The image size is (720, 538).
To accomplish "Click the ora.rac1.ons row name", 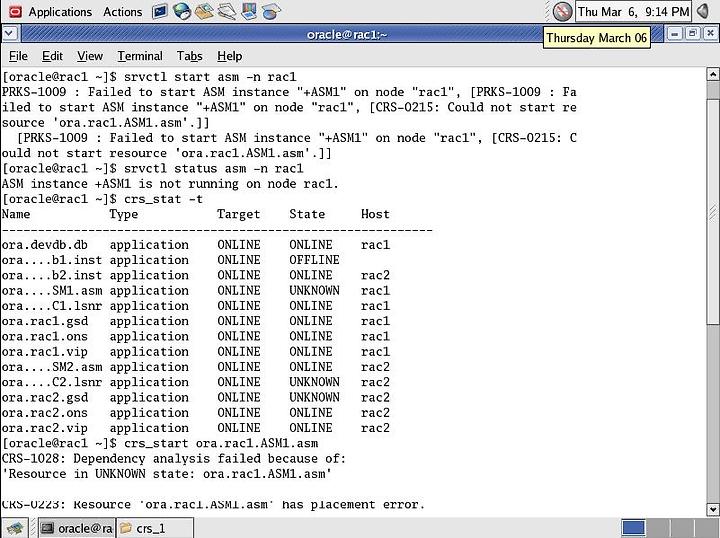I will tap(45, 336).
